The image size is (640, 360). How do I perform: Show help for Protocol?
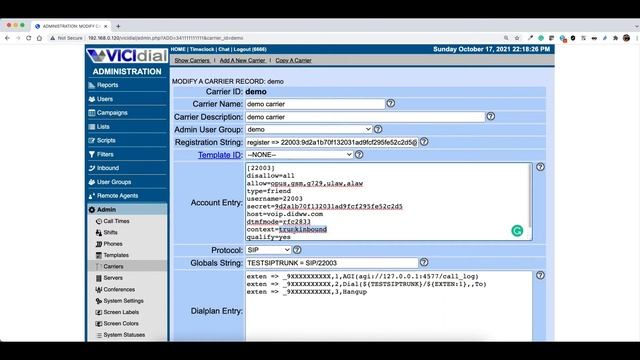(297, 249)
